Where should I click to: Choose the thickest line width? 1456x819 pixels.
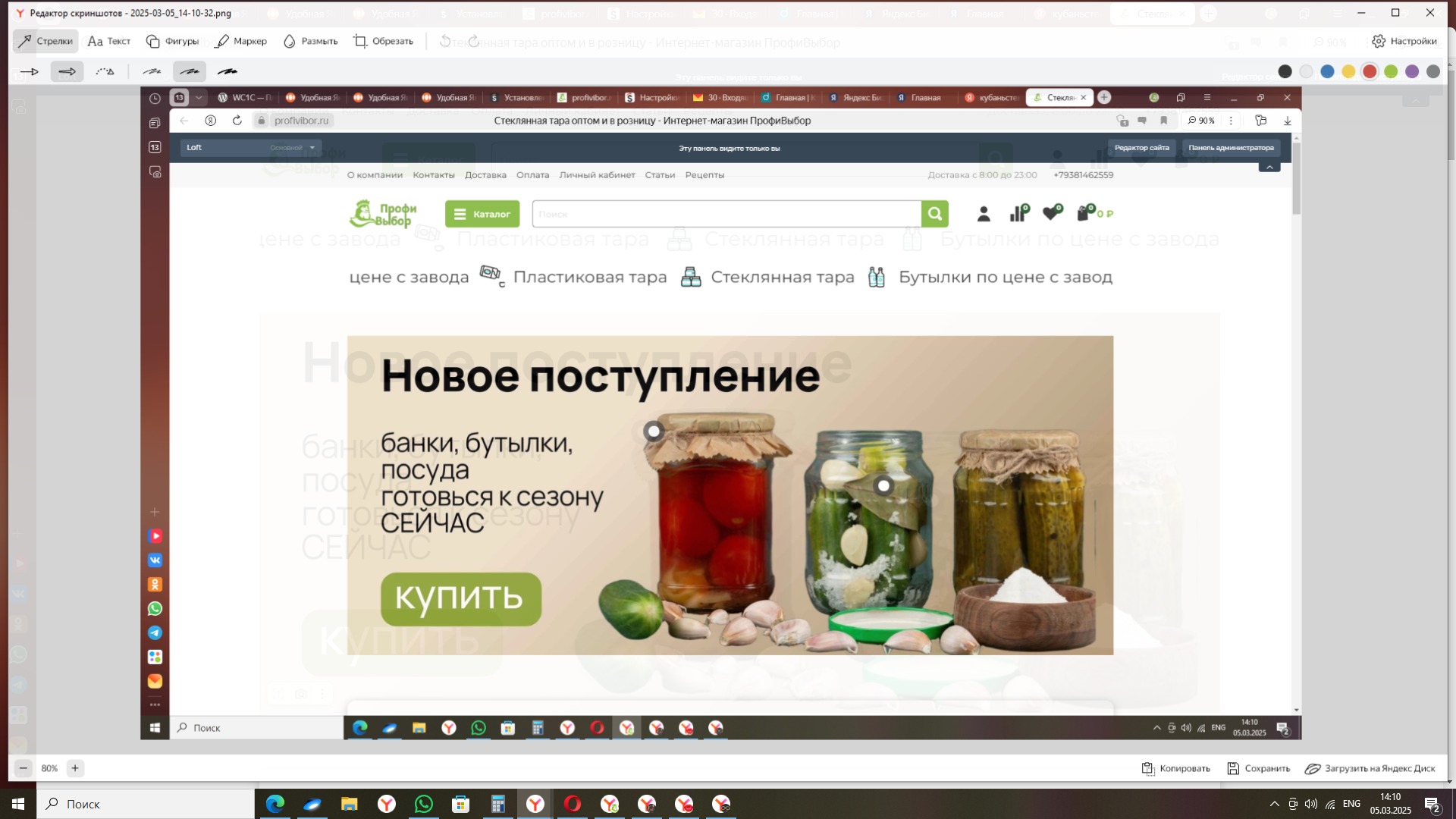[227, 71]
